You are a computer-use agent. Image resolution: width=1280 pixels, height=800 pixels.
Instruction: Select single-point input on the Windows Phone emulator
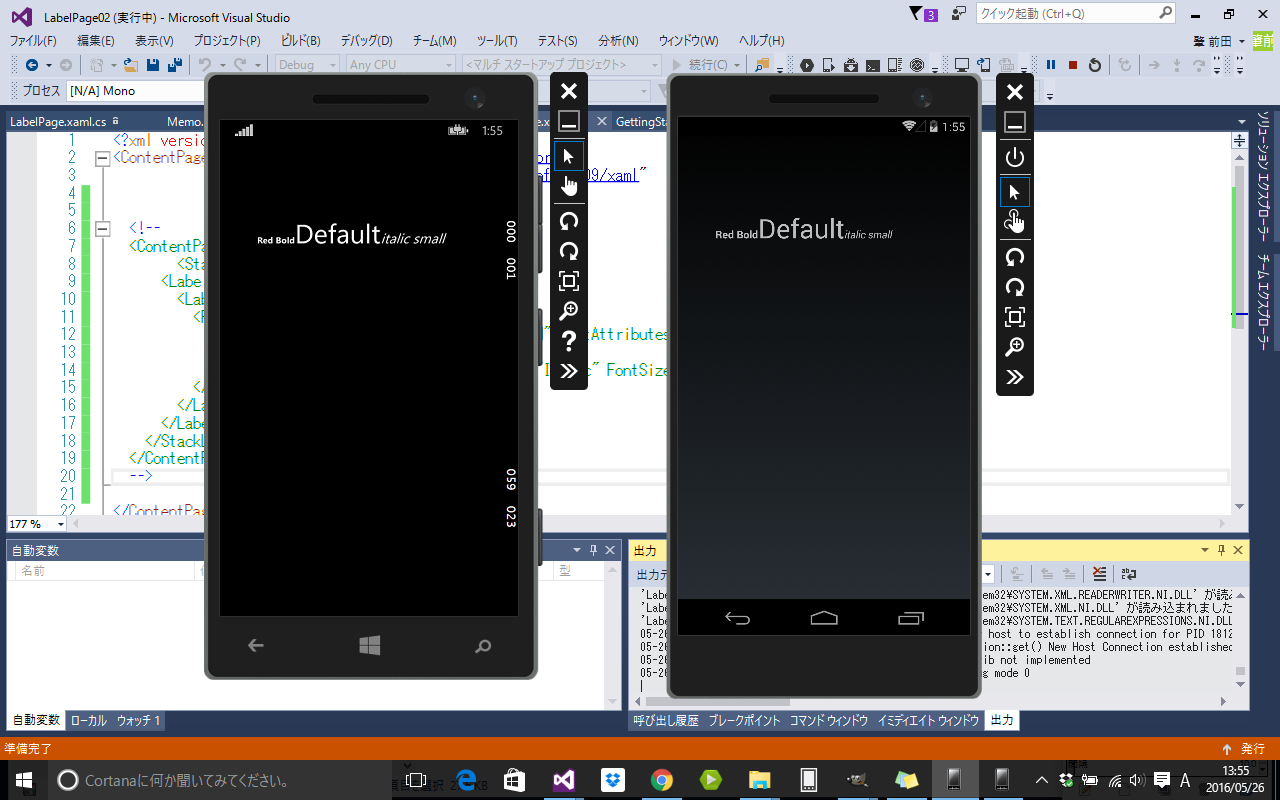(568, 156)
